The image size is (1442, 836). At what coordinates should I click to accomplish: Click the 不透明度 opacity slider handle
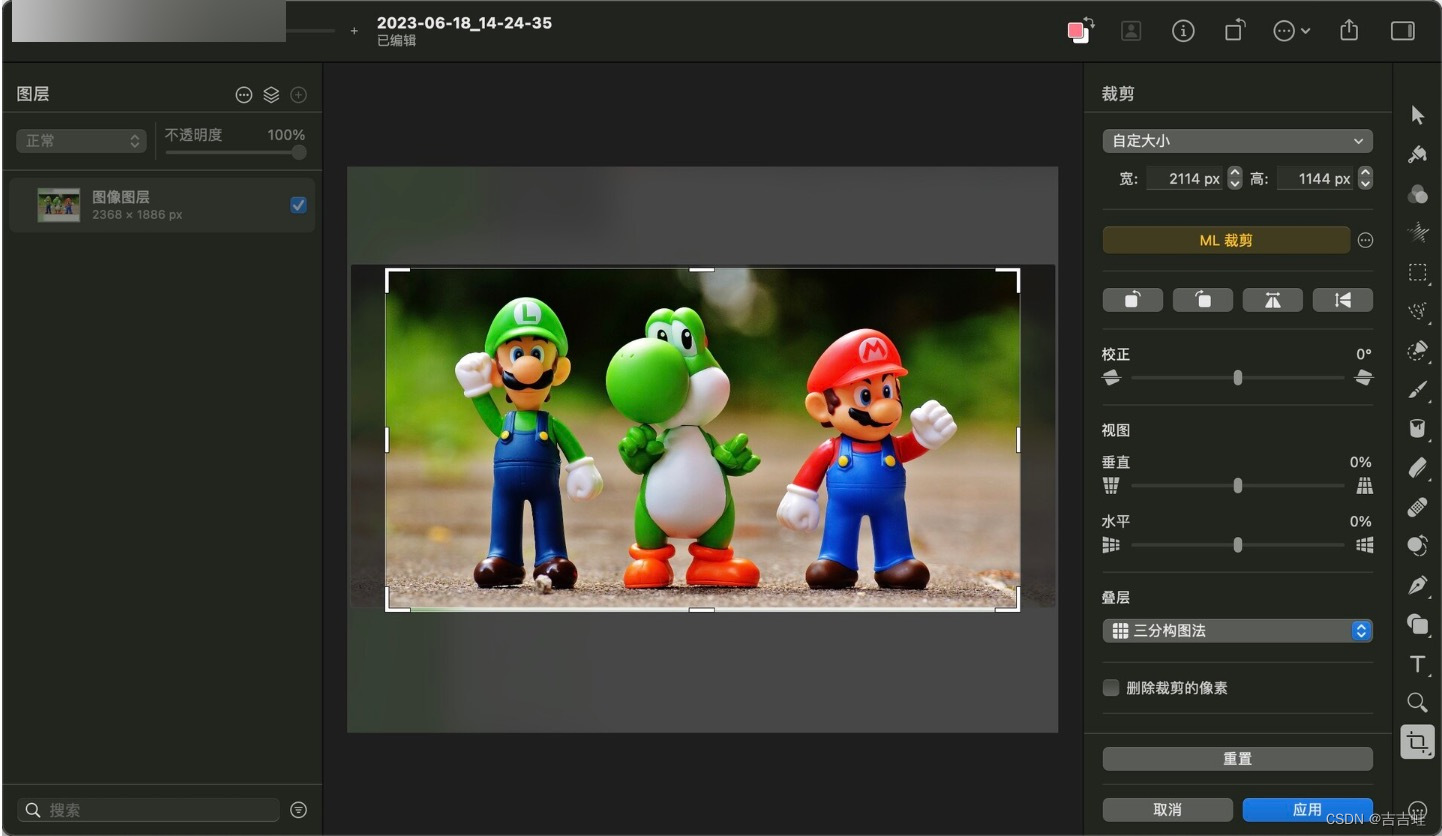[x=298, y=153]
